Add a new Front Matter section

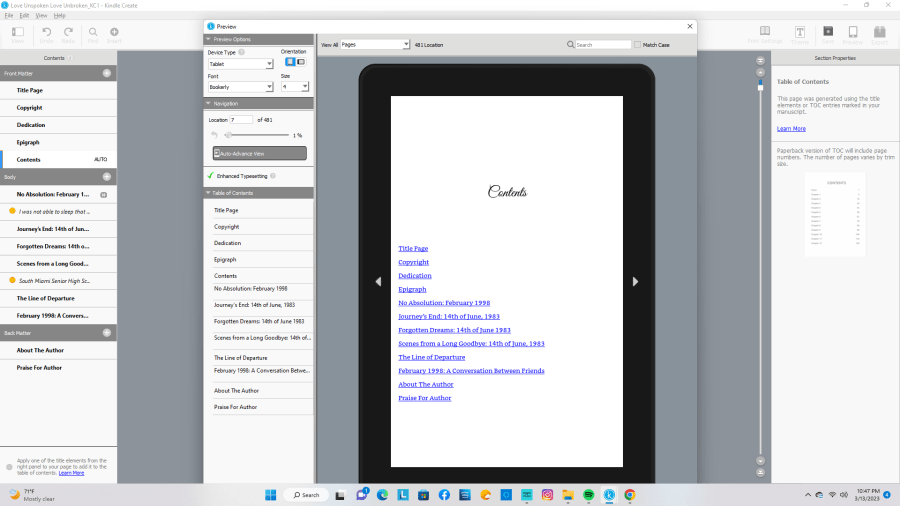(107, 74)
